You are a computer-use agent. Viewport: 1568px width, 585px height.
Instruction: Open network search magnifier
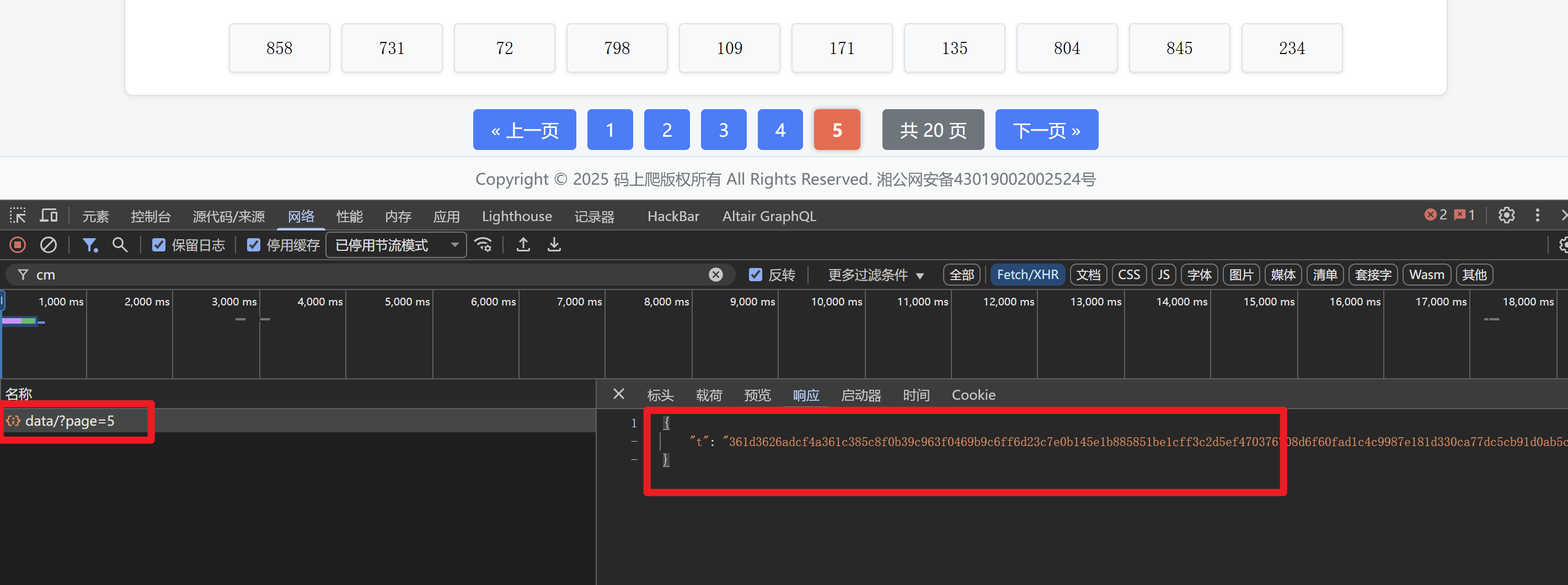(x=120, y=245)
